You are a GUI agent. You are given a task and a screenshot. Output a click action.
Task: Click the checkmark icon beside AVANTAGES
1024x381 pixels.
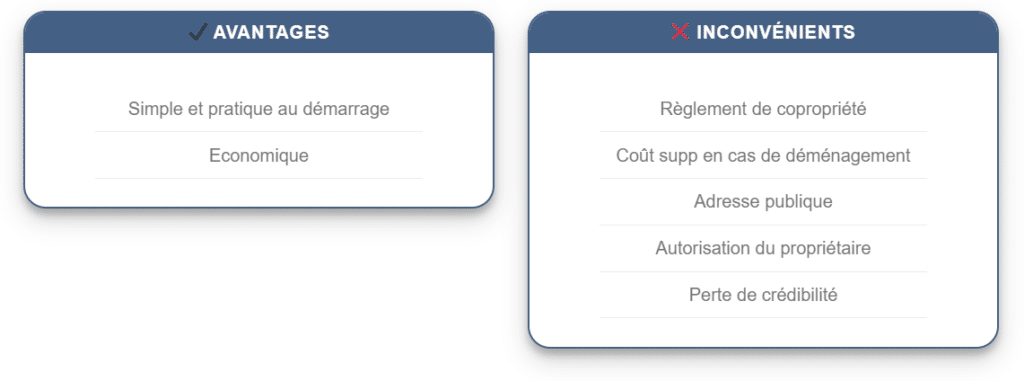[198, 32]
